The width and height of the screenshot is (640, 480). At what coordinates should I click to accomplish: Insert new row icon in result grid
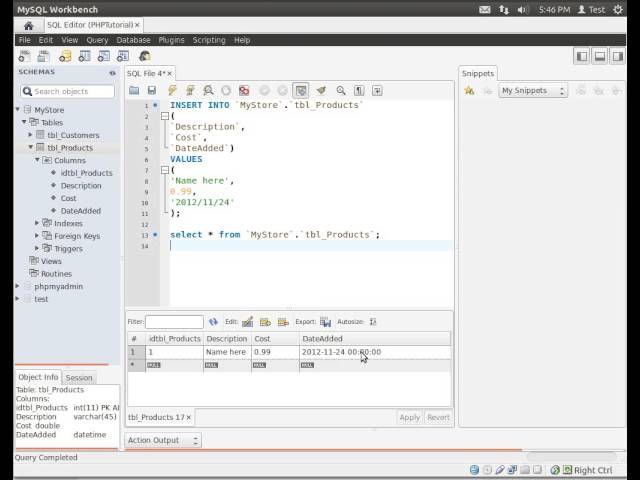265,322
